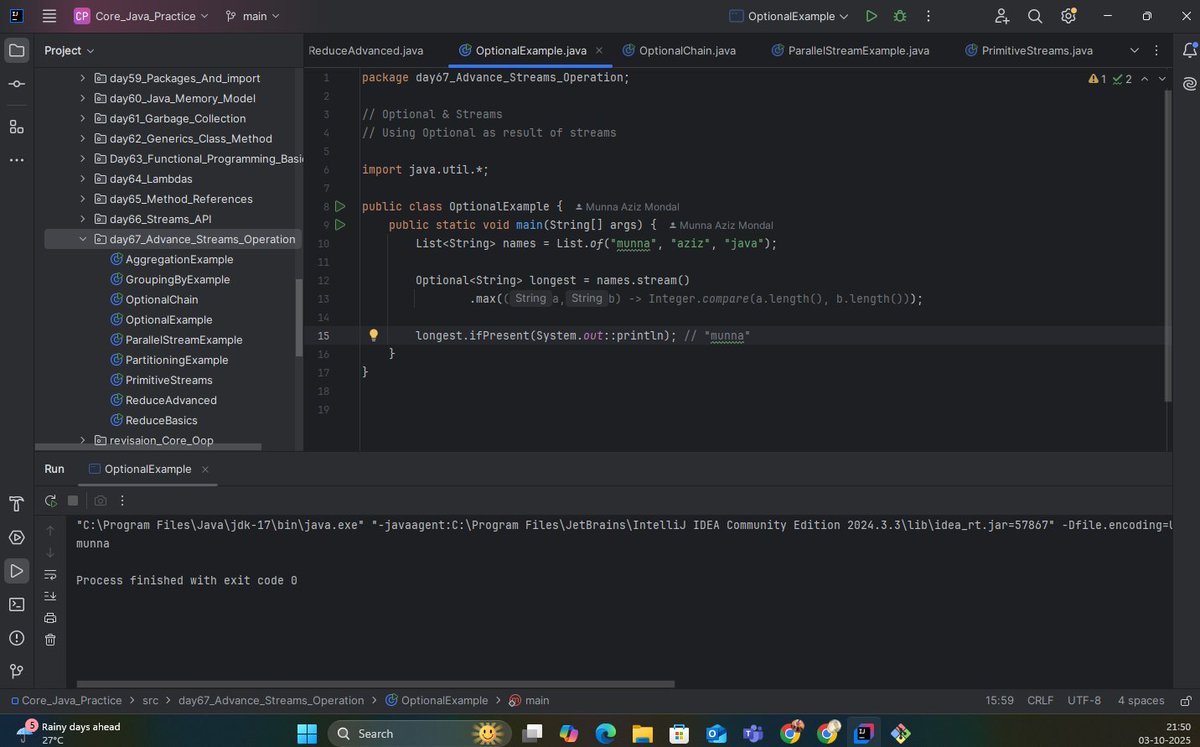Open the Run tool window icon

[16, 571]
